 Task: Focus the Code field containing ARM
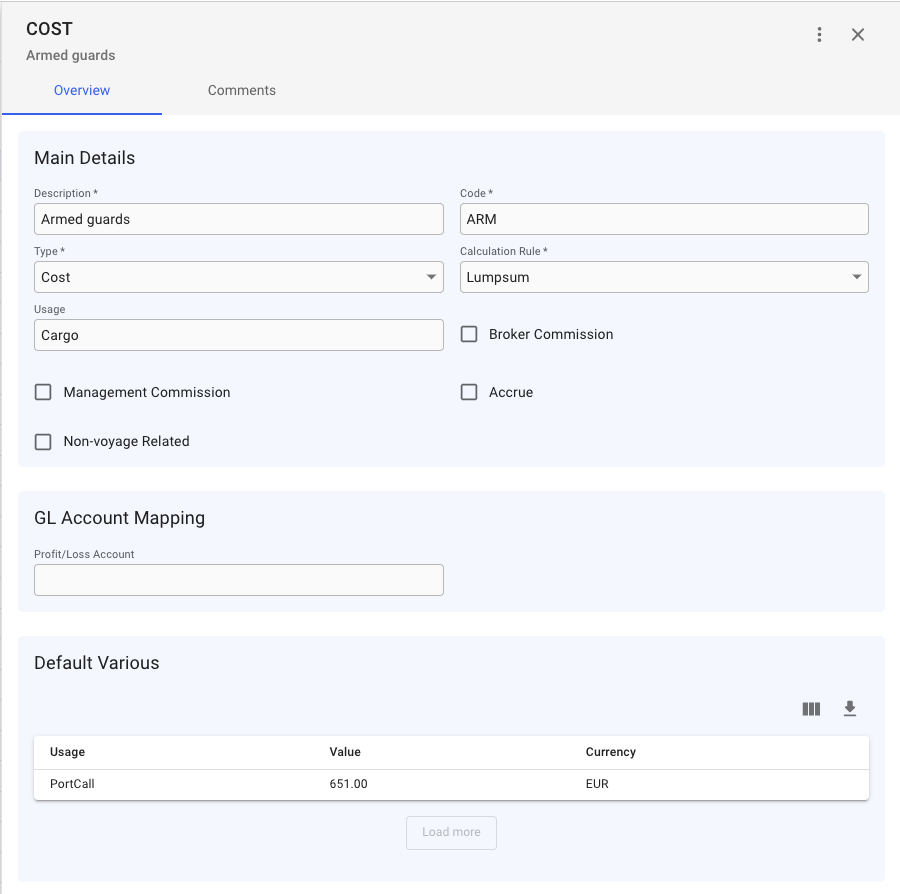tap(664, 219)
